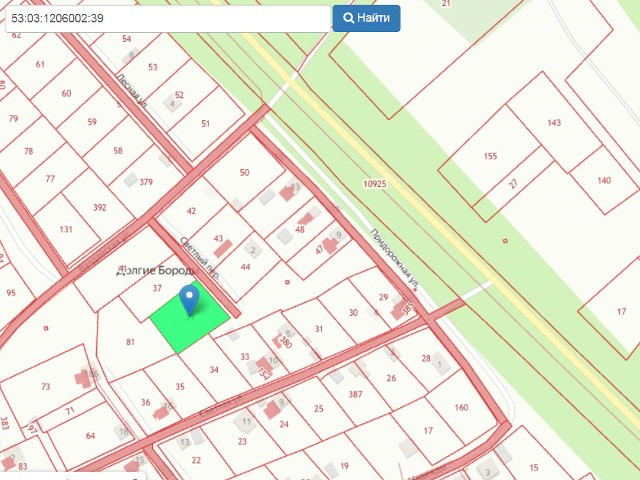Viewport: 640px width, 480px height.
Task: Select the green highlighted land parcel
Action: point(190,318)
